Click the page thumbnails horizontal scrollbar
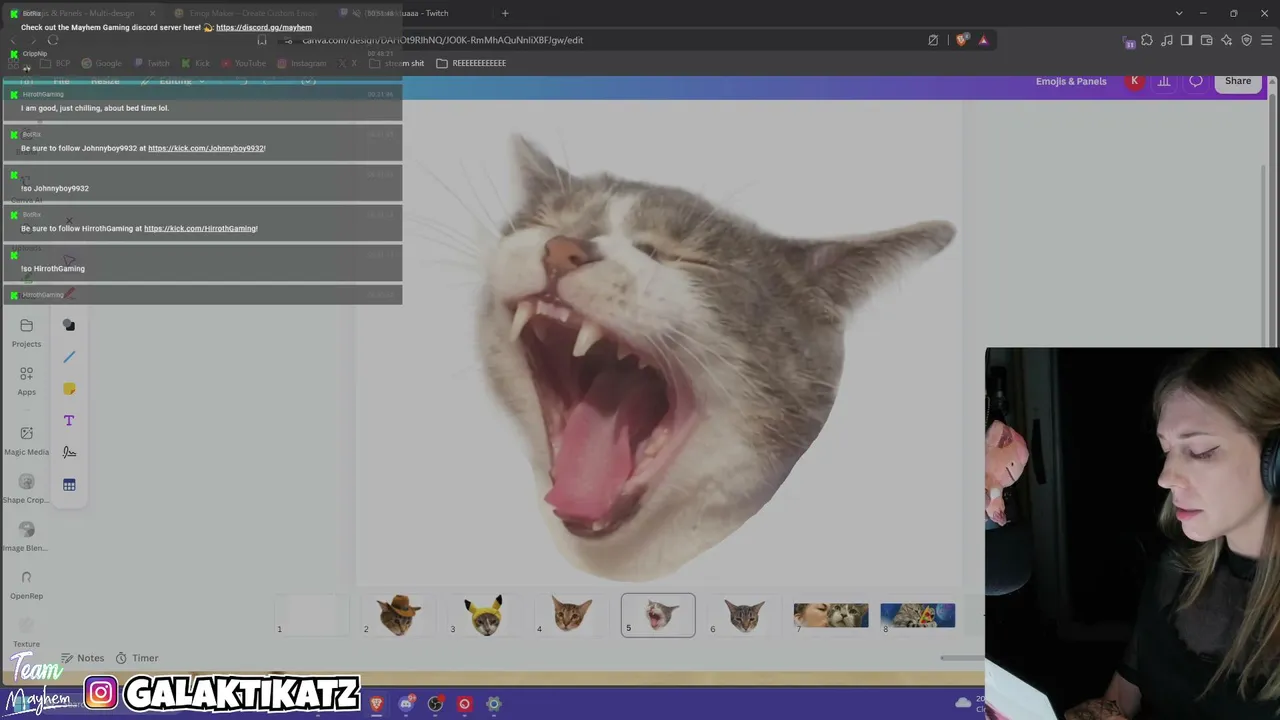Screen dimensions: 1280x720 click(x=962, y=658)
